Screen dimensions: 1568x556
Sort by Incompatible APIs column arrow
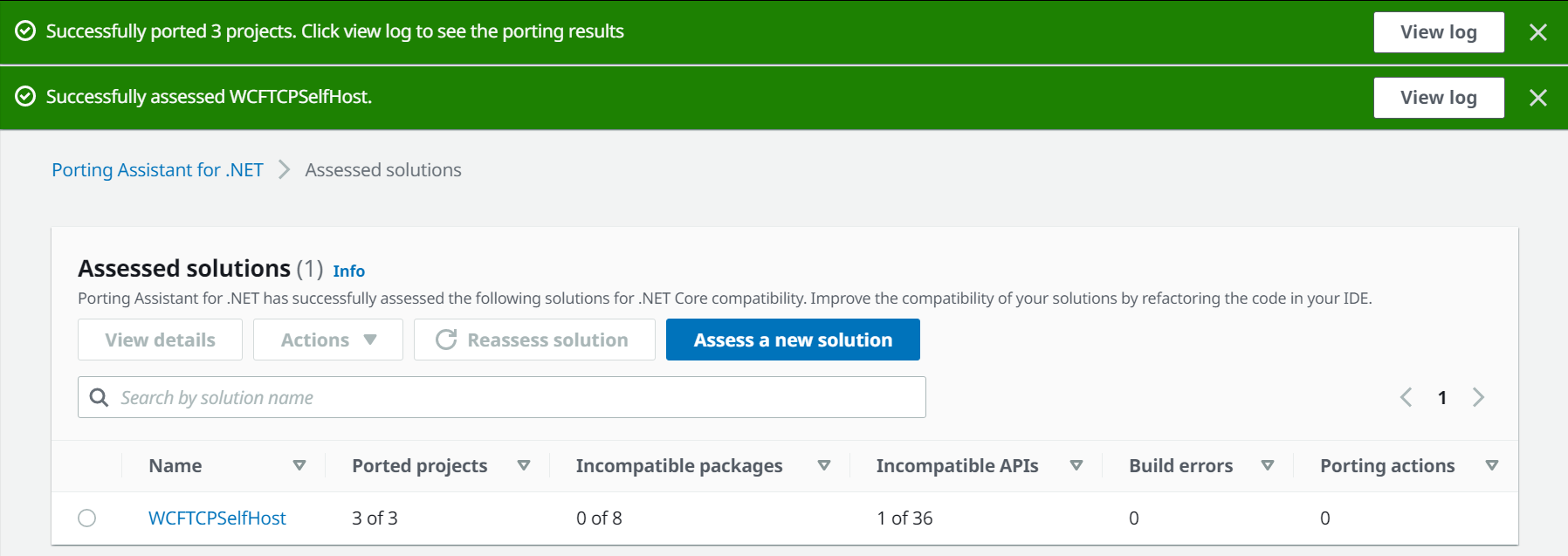tap(1076, 465)
